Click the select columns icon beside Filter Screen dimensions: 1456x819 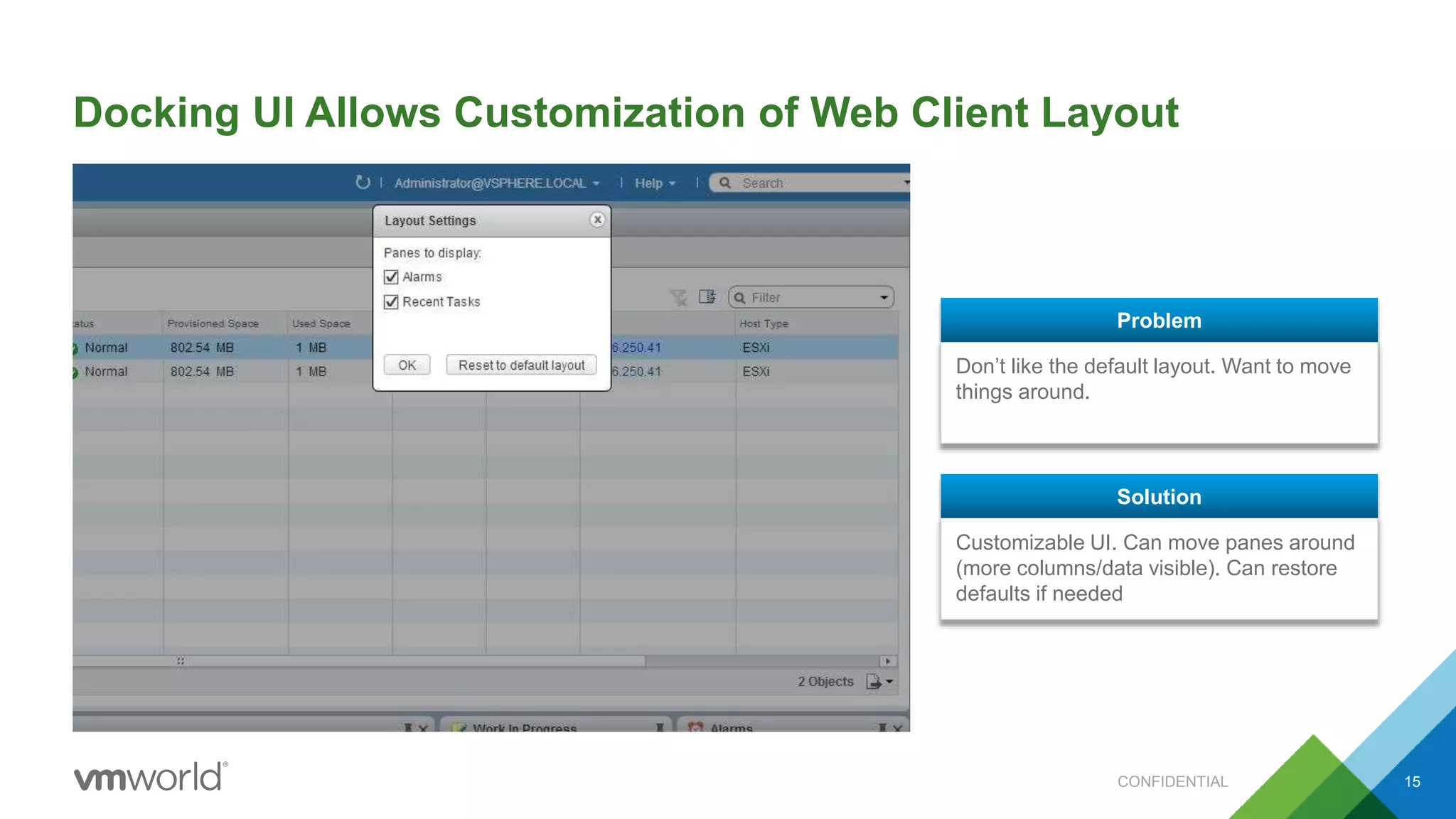point(707,296)
